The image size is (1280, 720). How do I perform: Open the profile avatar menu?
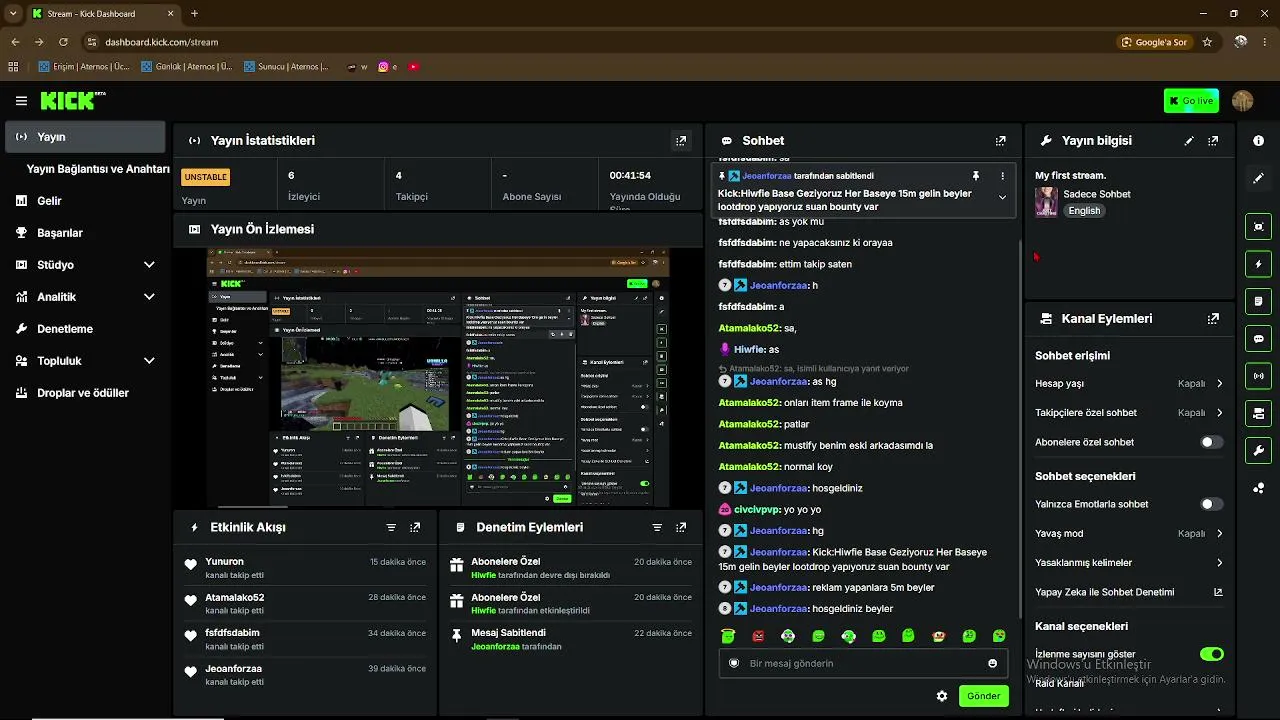point(1242,101)
